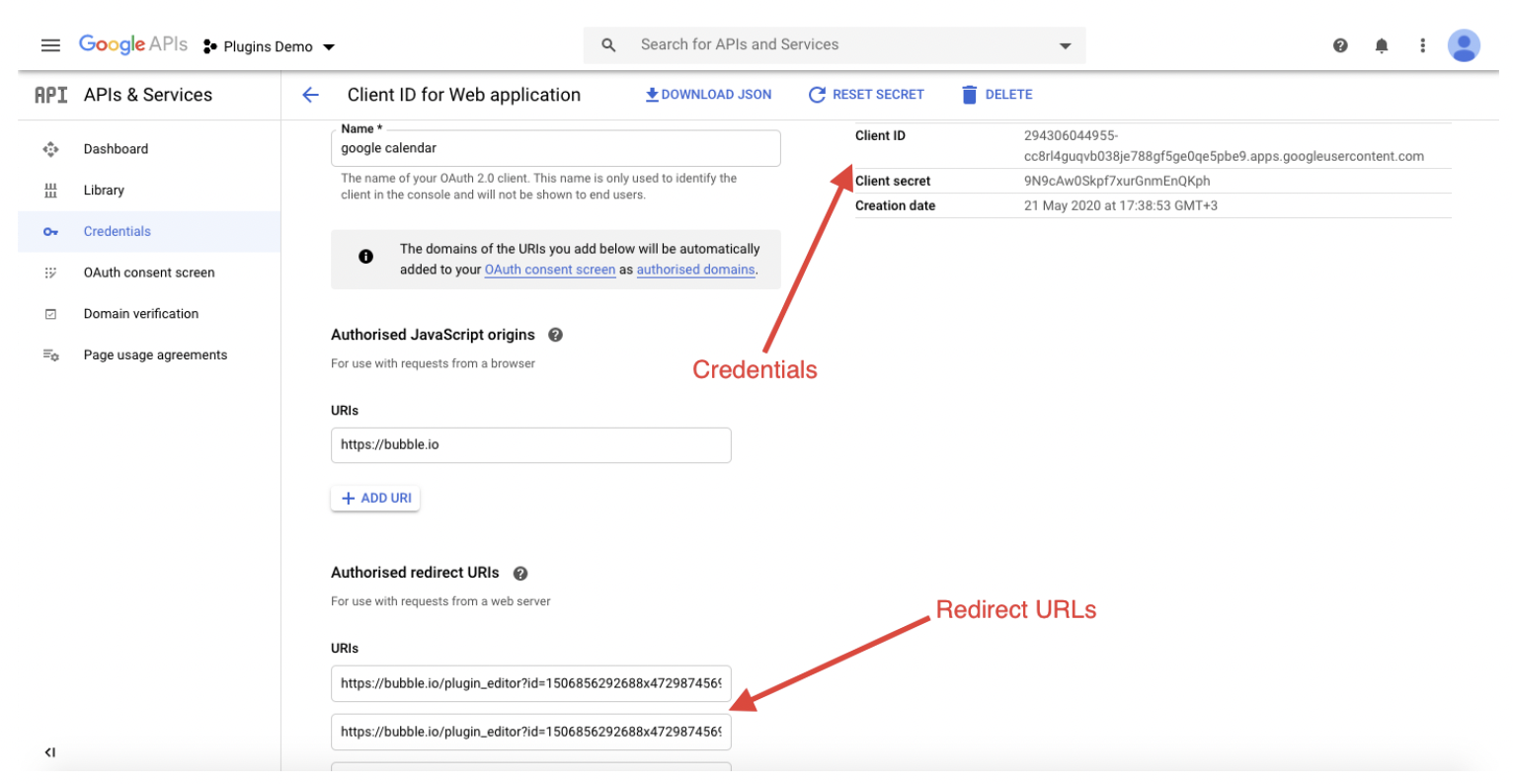Click the user account avatar
This screenshot has height=784, width=1513.
(x=1464, y=45)
